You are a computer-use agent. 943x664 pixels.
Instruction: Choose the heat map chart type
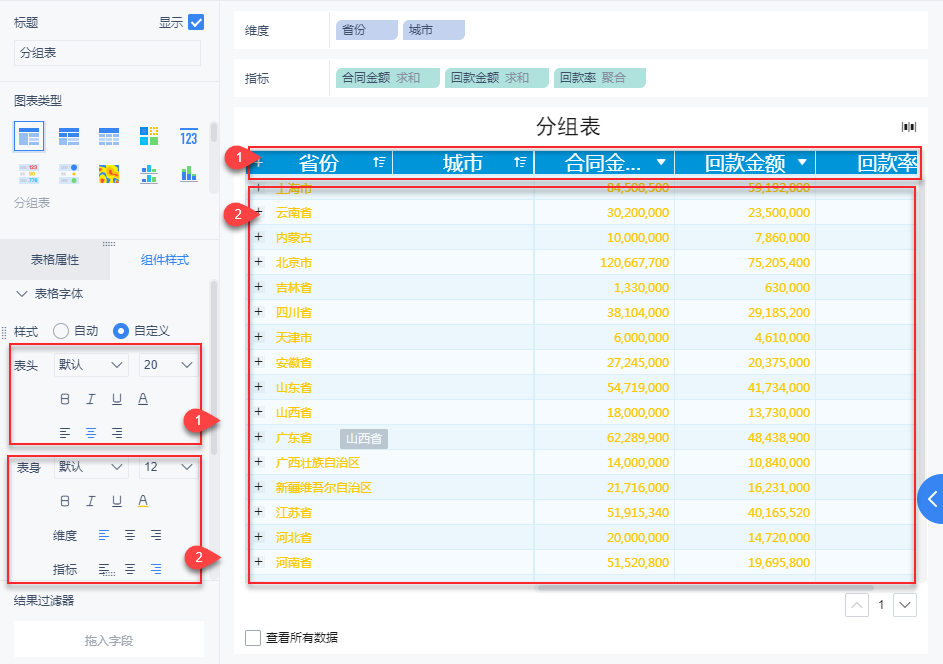click(109, 174)
